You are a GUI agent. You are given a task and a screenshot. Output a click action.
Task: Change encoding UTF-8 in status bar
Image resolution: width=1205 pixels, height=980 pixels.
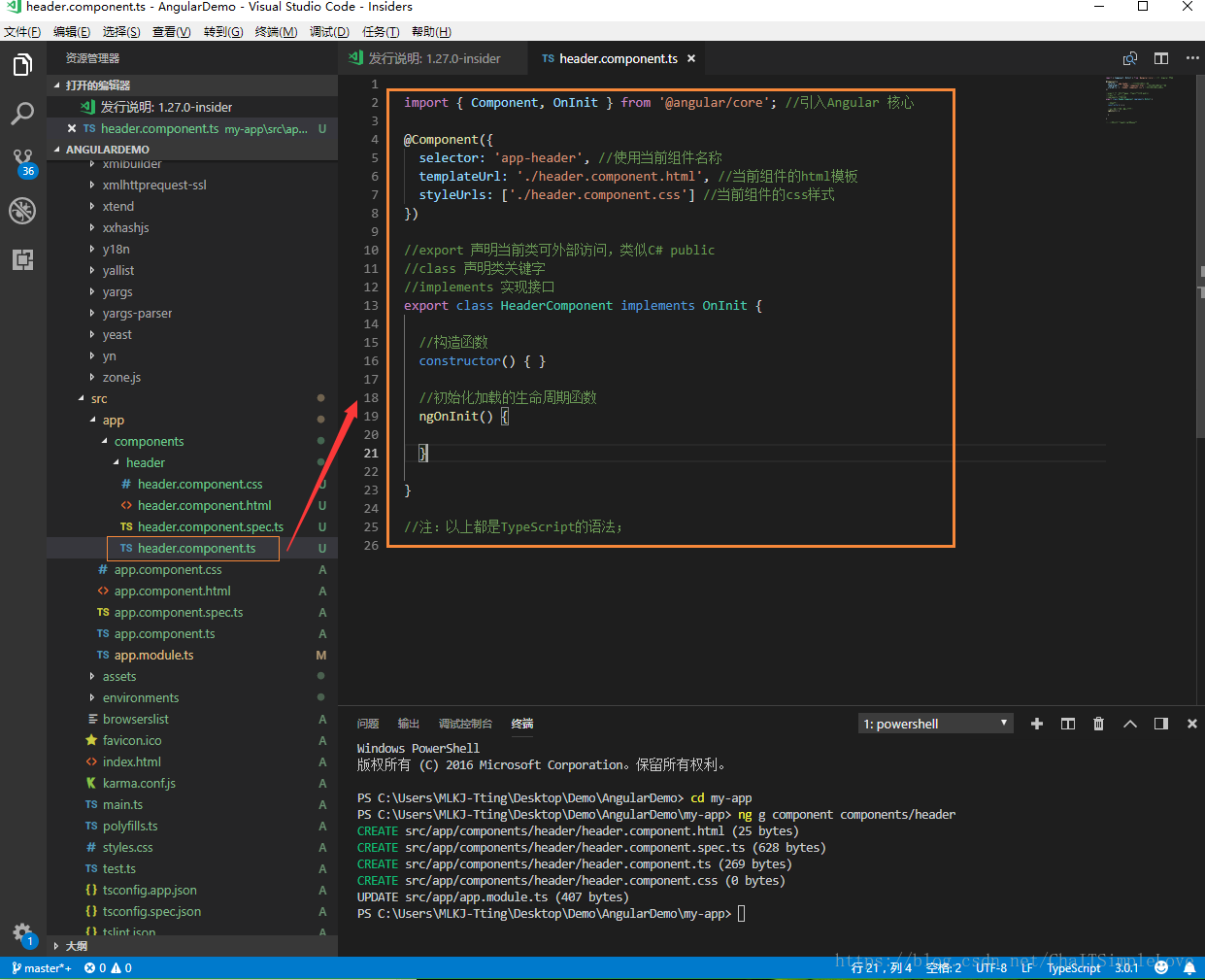tap(991, 968)
